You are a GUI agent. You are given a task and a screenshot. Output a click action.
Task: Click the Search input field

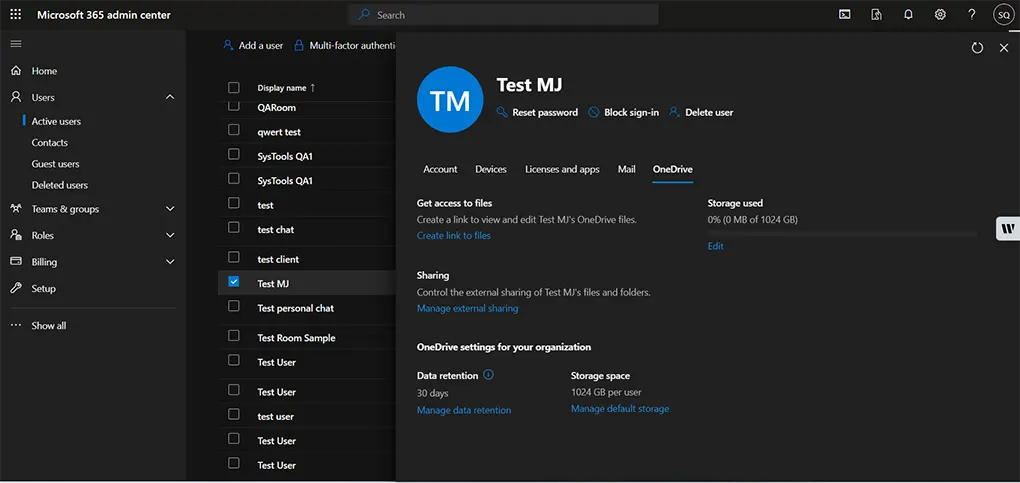point(503,14)
